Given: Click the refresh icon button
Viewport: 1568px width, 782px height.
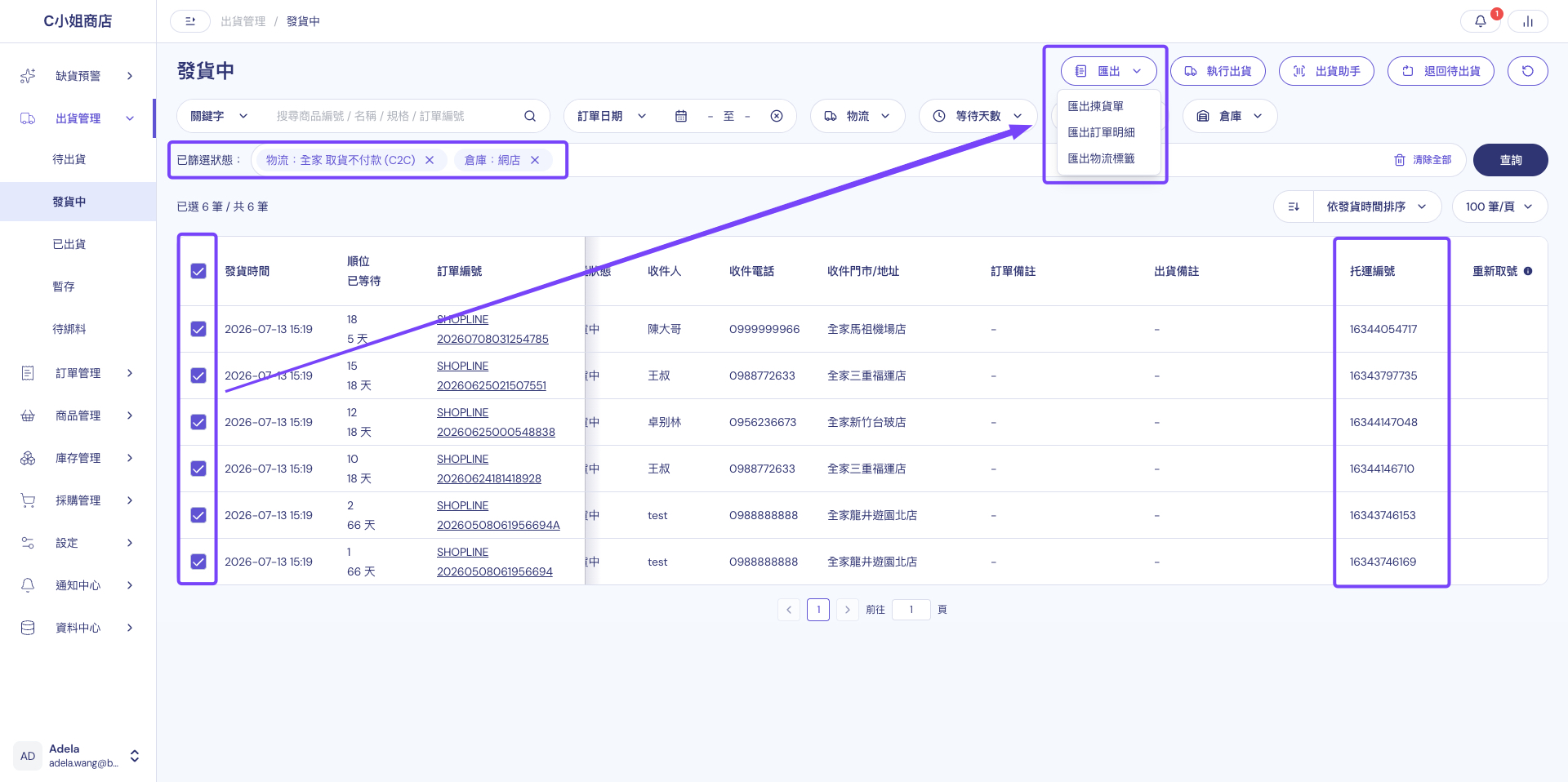Looking at the screenshot, I should tap(1527, 71).
